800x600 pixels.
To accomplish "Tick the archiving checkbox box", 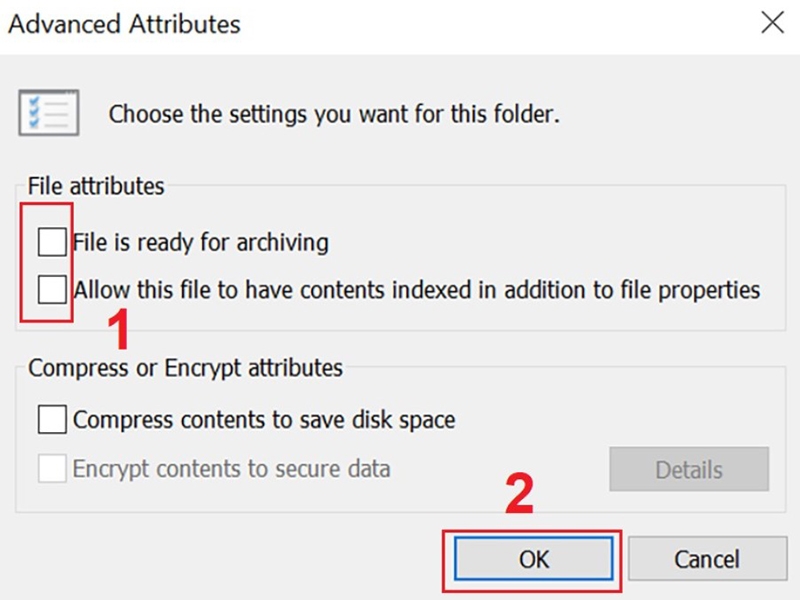I will pyautogui.click(x=52, y=242).
